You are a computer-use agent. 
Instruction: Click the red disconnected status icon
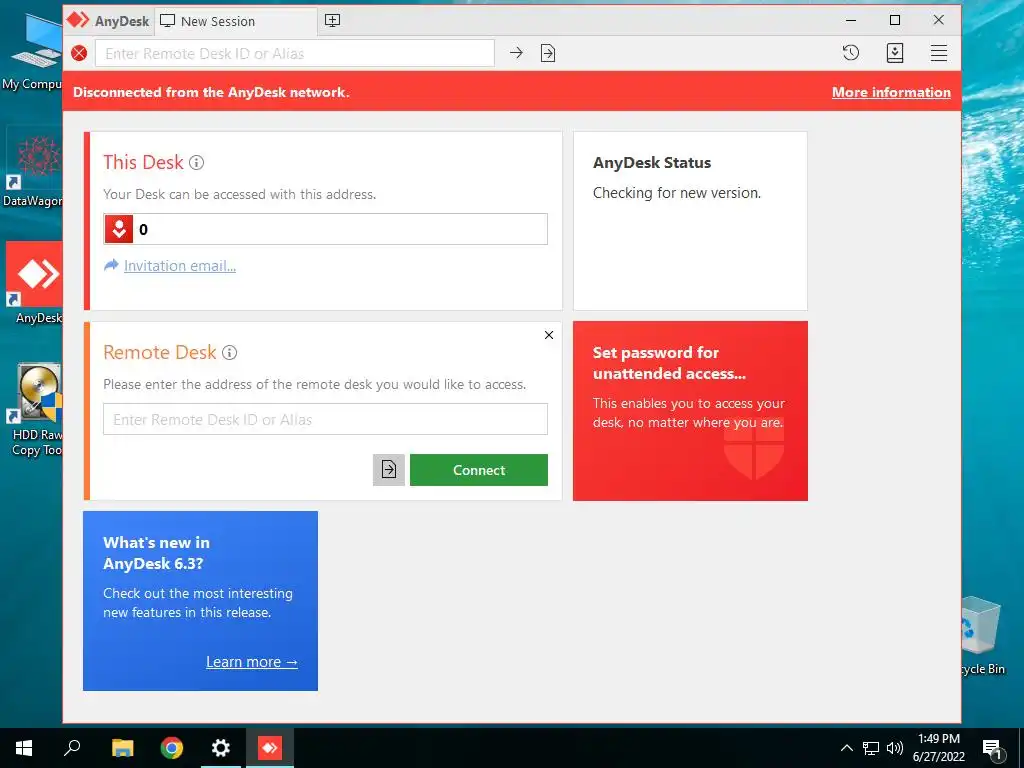click(x=79, y=53)
